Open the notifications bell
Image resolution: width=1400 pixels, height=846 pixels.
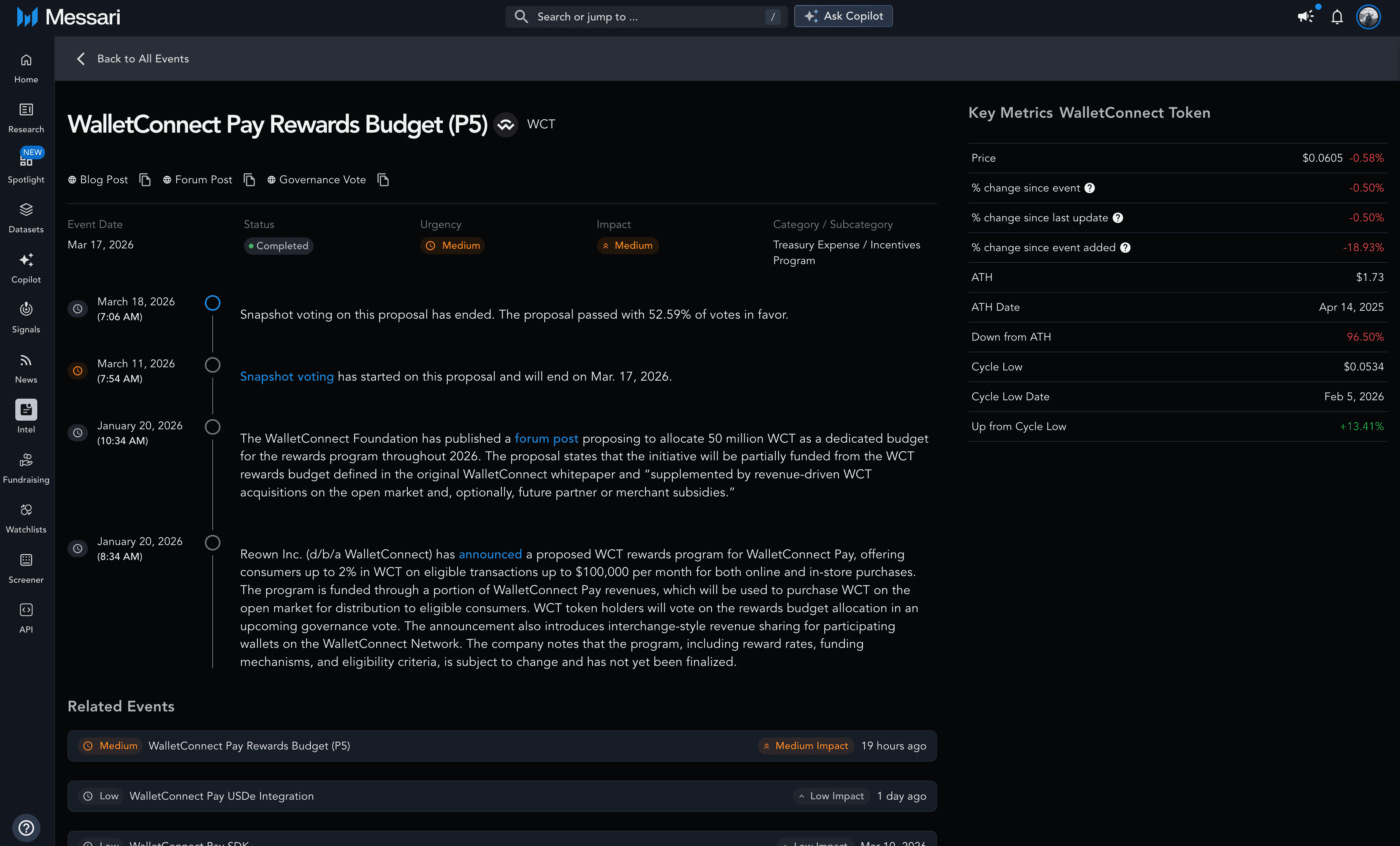click(x=1337, y=17)
